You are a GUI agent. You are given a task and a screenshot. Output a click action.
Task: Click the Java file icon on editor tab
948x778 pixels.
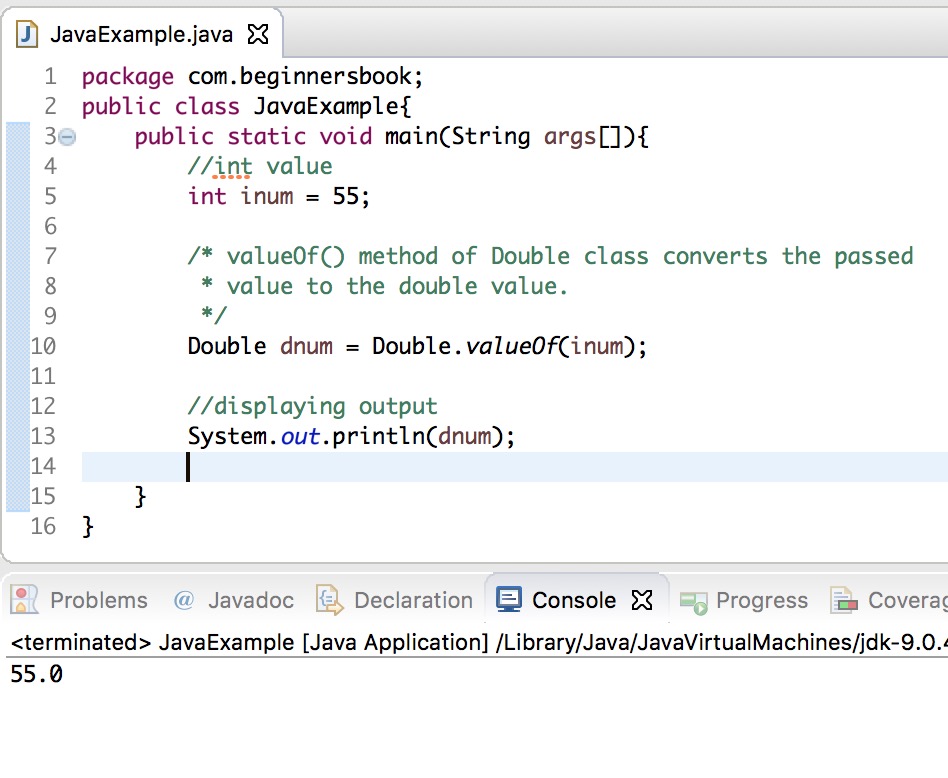coord(27,34)
